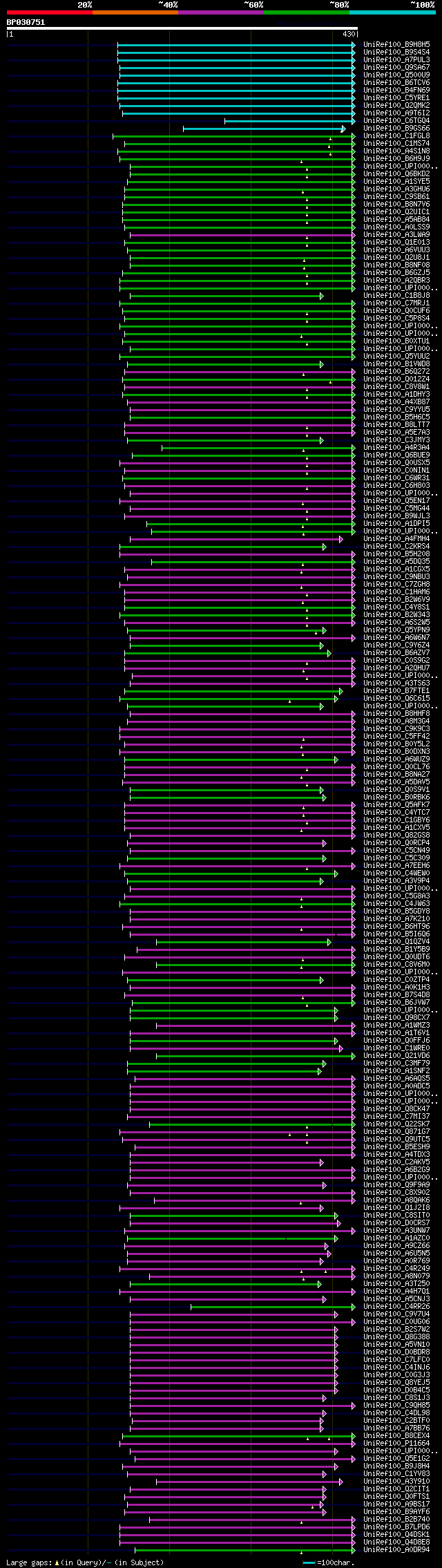Follow the UniRef100_C5YRE1 link
The image size is (442, 1568).
tap(396, 97)
